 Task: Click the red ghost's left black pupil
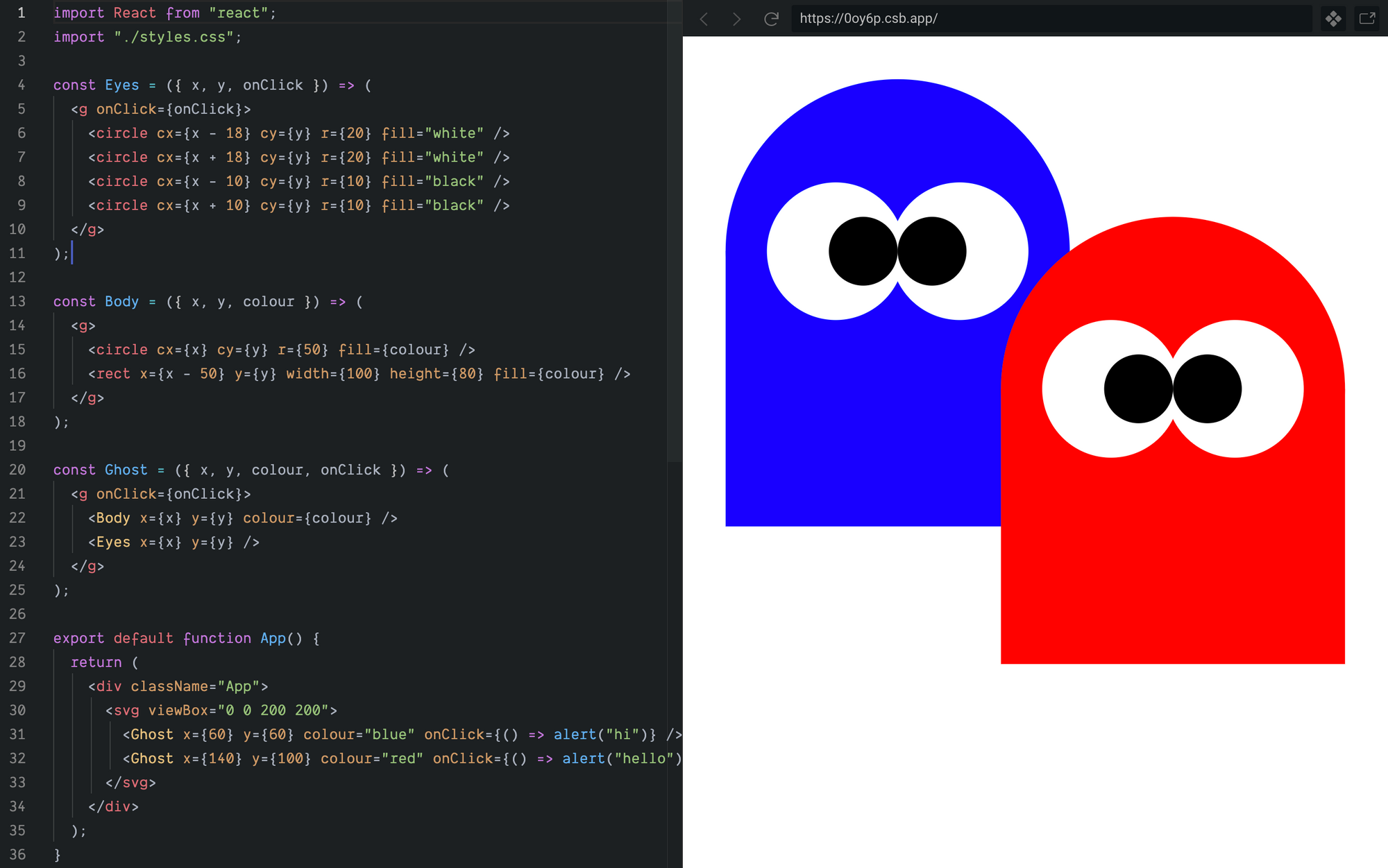click(1138, 389)
